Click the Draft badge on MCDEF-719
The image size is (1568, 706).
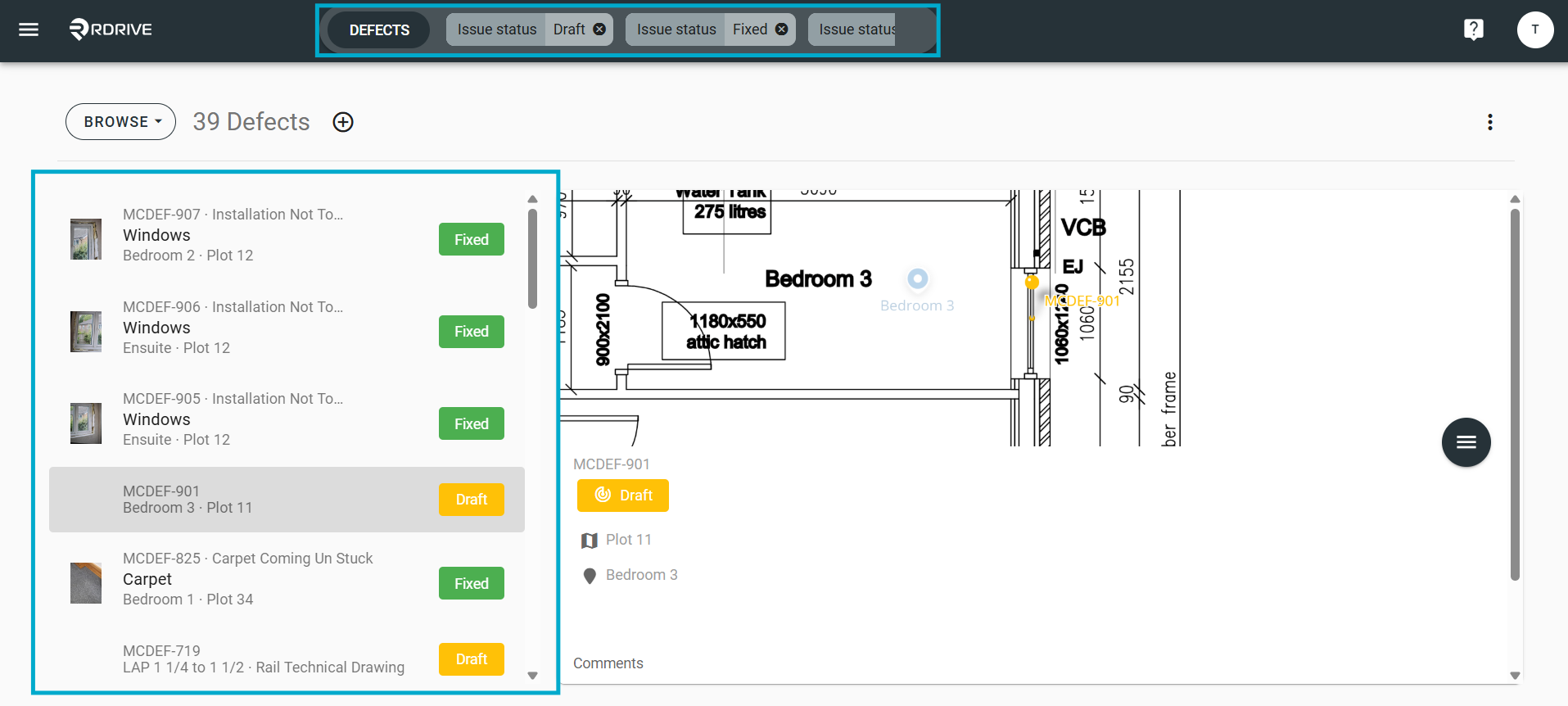coord(472,659)
